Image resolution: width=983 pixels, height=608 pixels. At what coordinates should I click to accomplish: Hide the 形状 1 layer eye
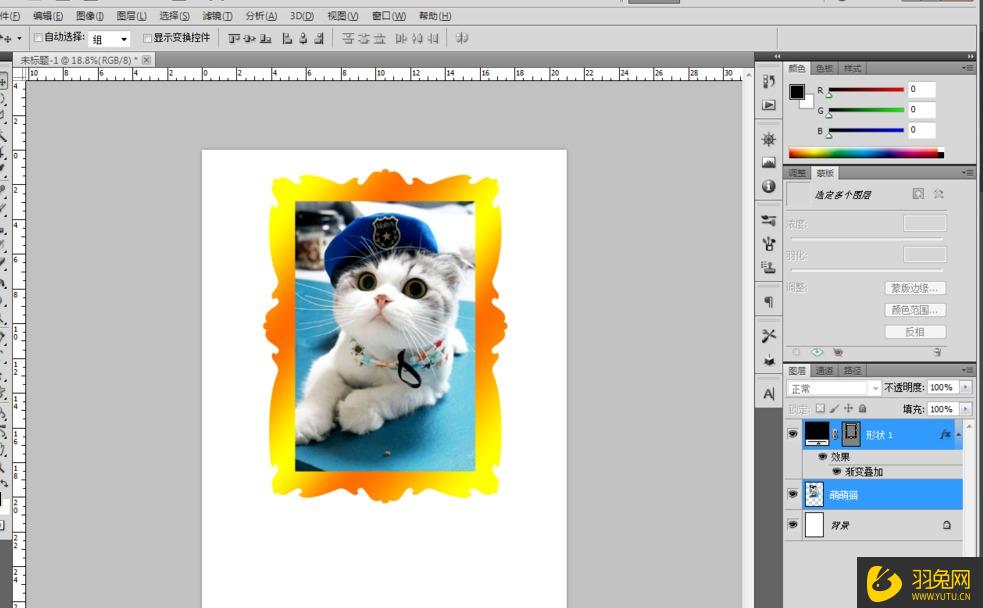[x=792, y=434]
